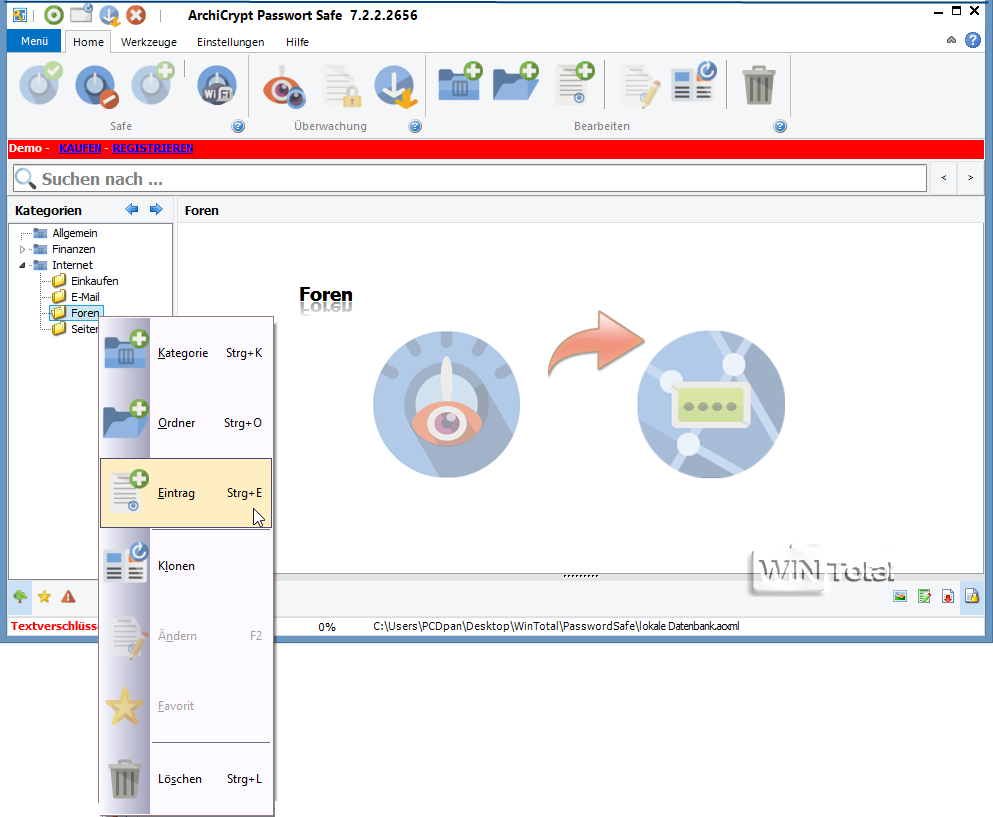
Task: Select the Home tab
Action: coord(88,42)
